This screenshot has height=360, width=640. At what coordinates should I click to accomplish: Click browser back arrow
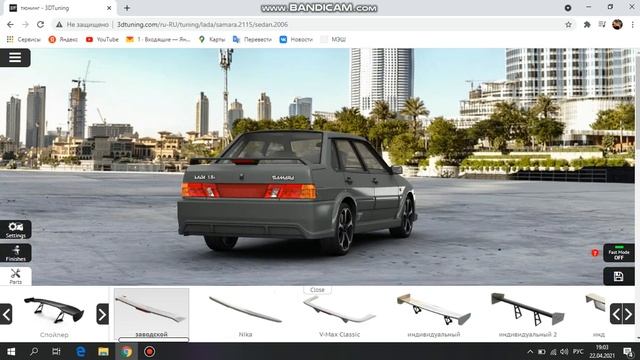coord(10,24)
